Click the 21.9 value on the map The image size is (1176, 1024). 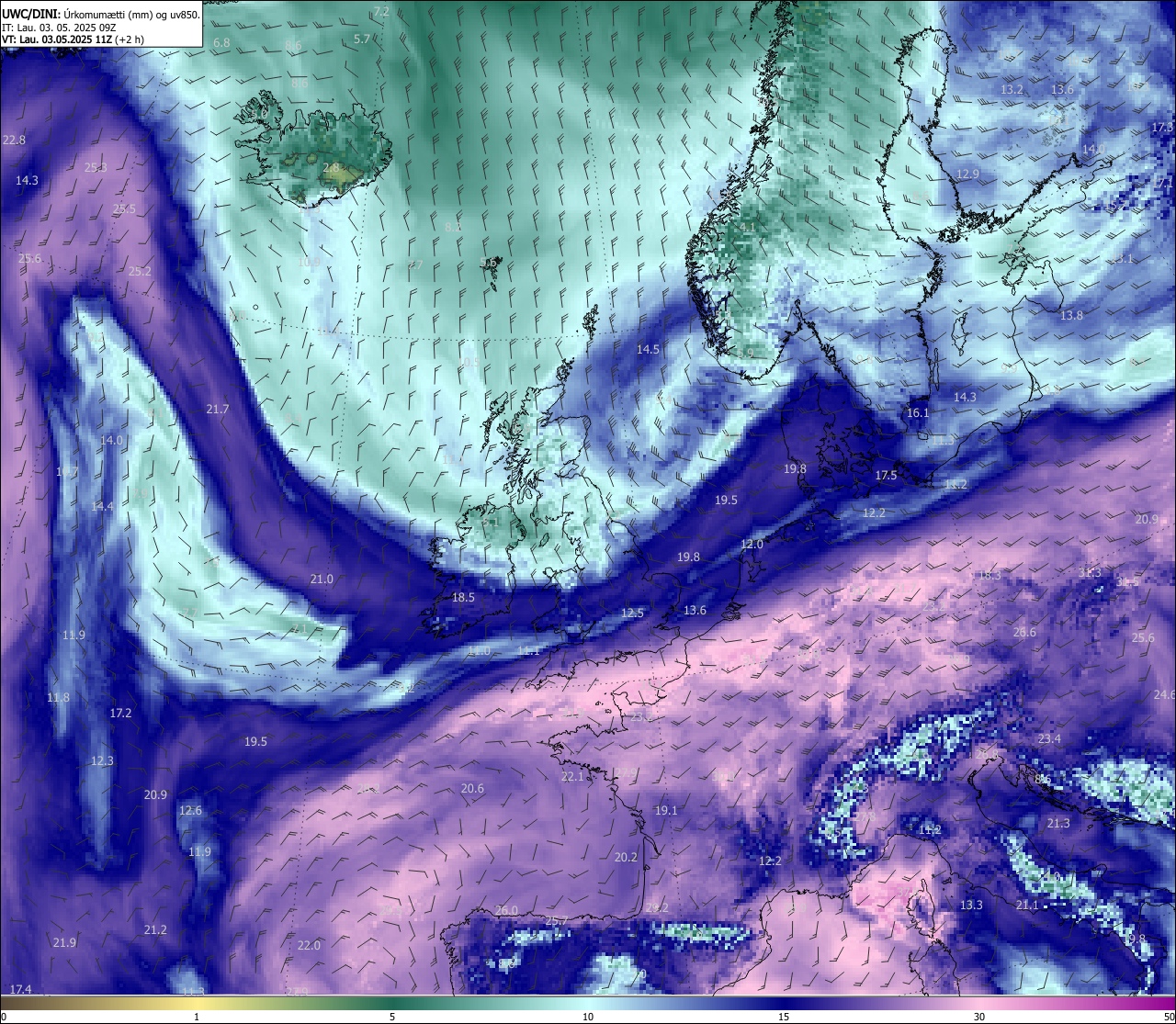click(x=64, y=943)
